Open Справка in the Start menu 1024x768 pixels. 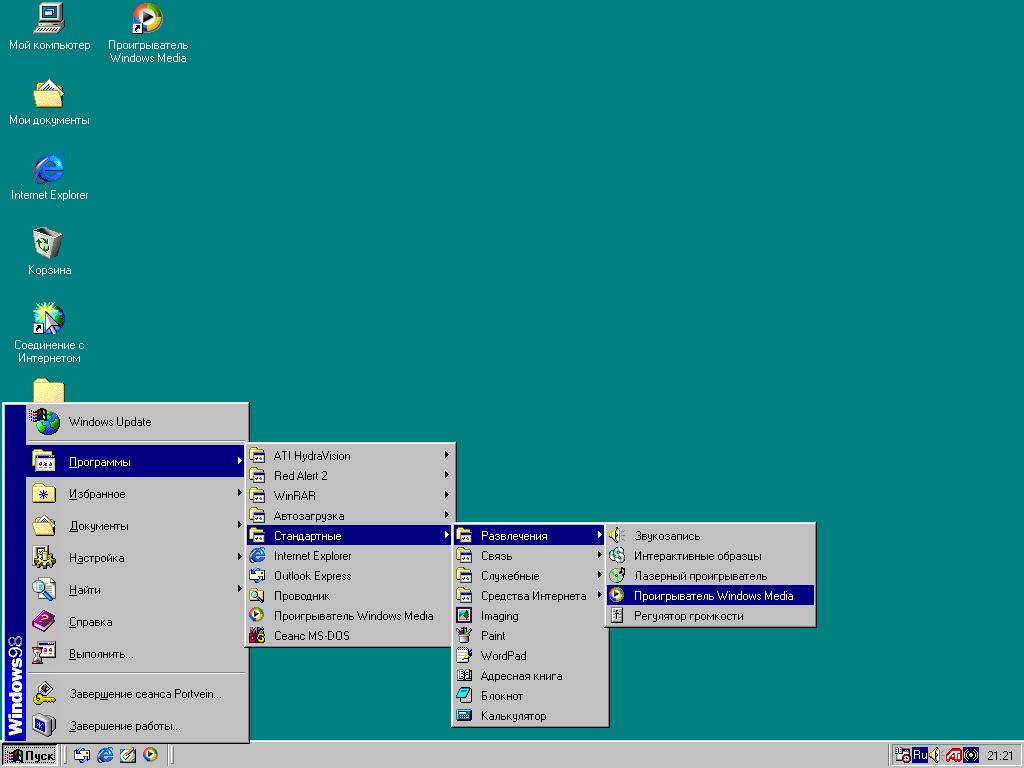pyautogui.click(x=137, y=621)
